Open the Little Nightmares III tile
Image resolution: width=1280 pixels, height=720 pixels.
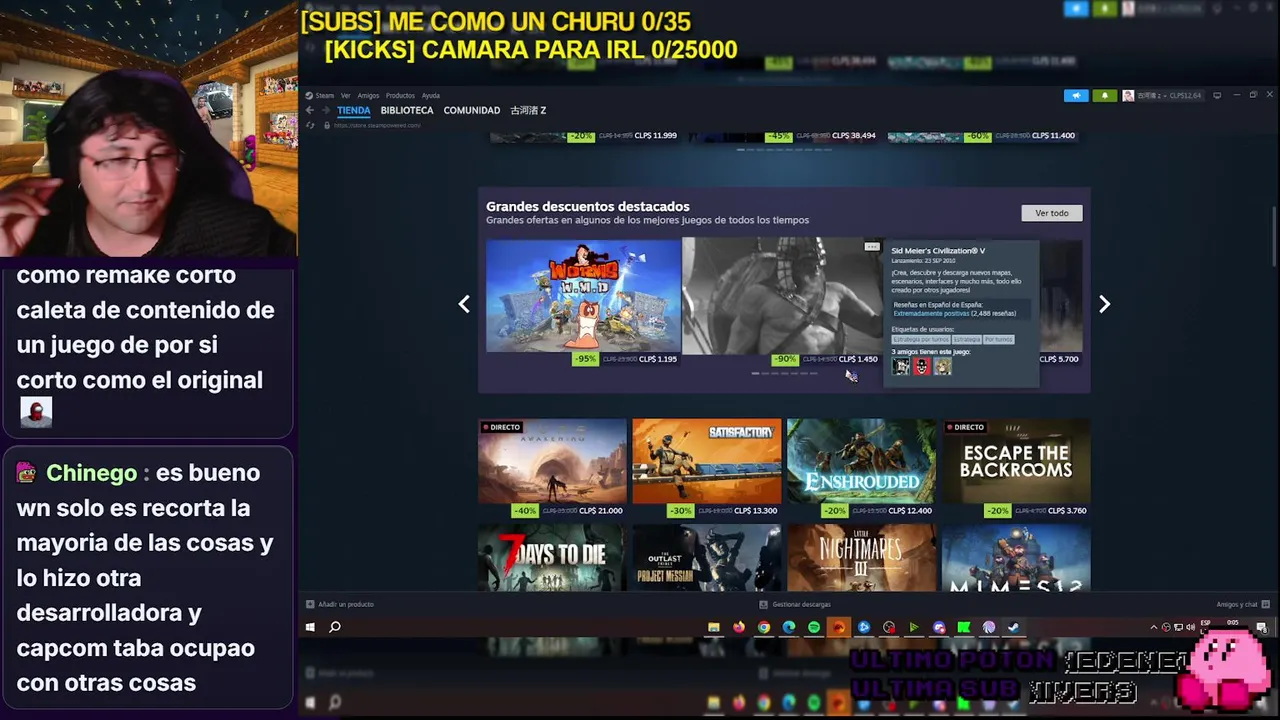[861, 557]
